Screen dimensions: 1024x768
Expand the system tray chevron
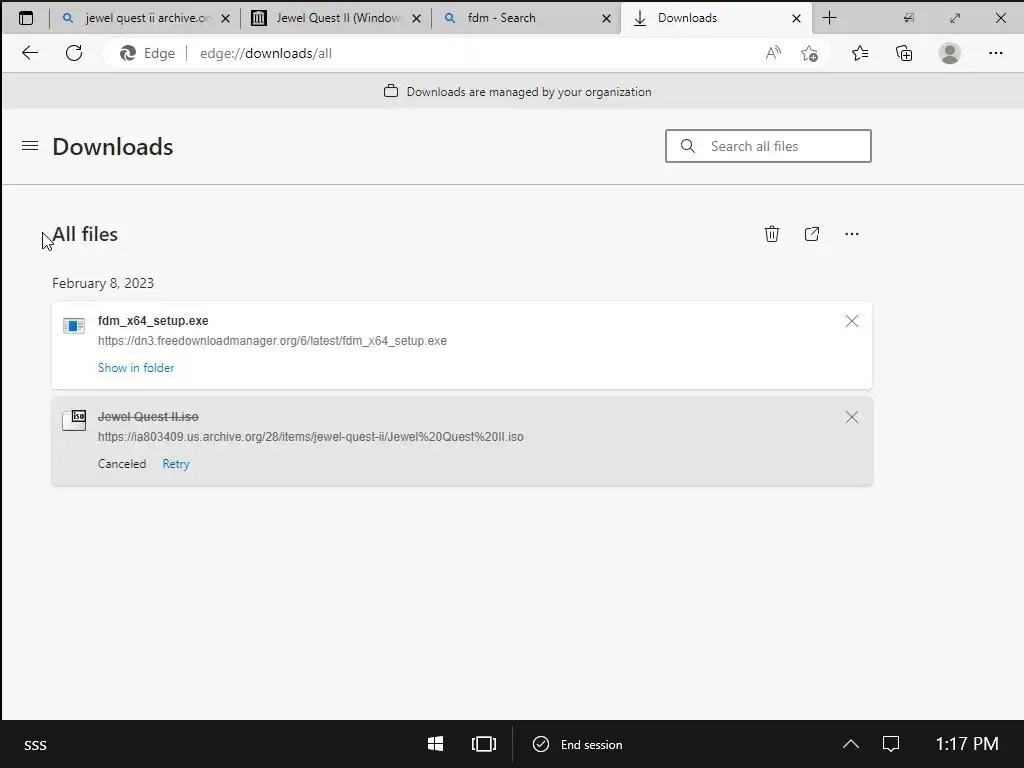[x=850, y=744]
